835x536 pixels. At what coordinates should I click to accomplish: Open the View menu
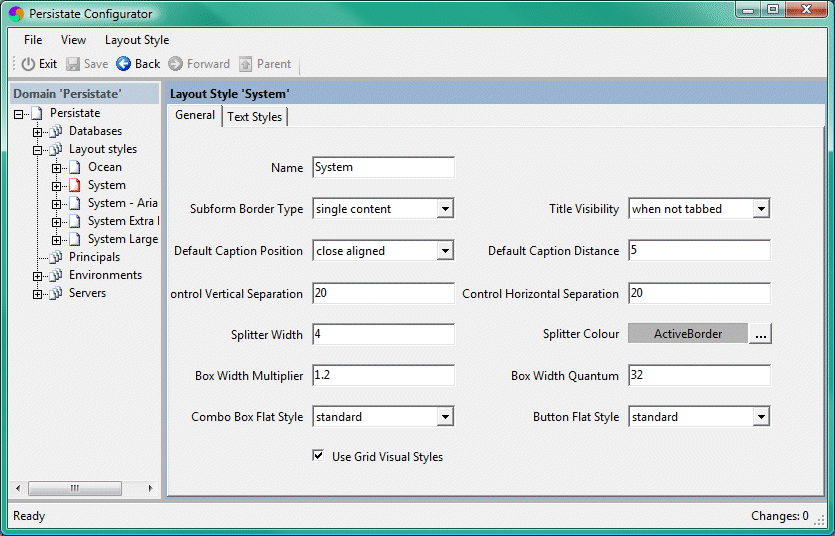point(73,40)
